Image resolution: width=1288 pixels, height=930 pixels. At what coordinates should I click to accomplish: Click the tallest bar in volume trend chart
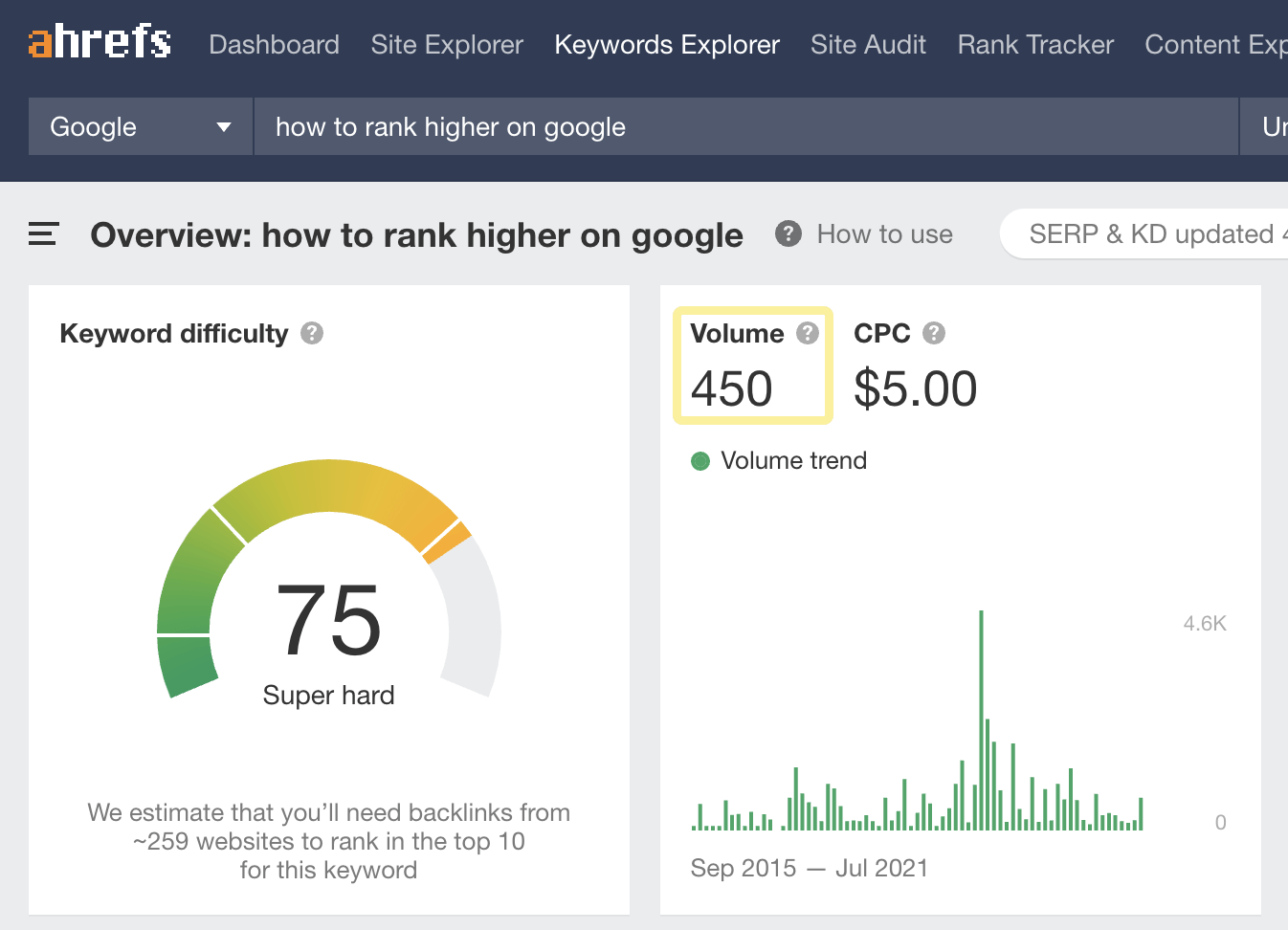[981, 718]
